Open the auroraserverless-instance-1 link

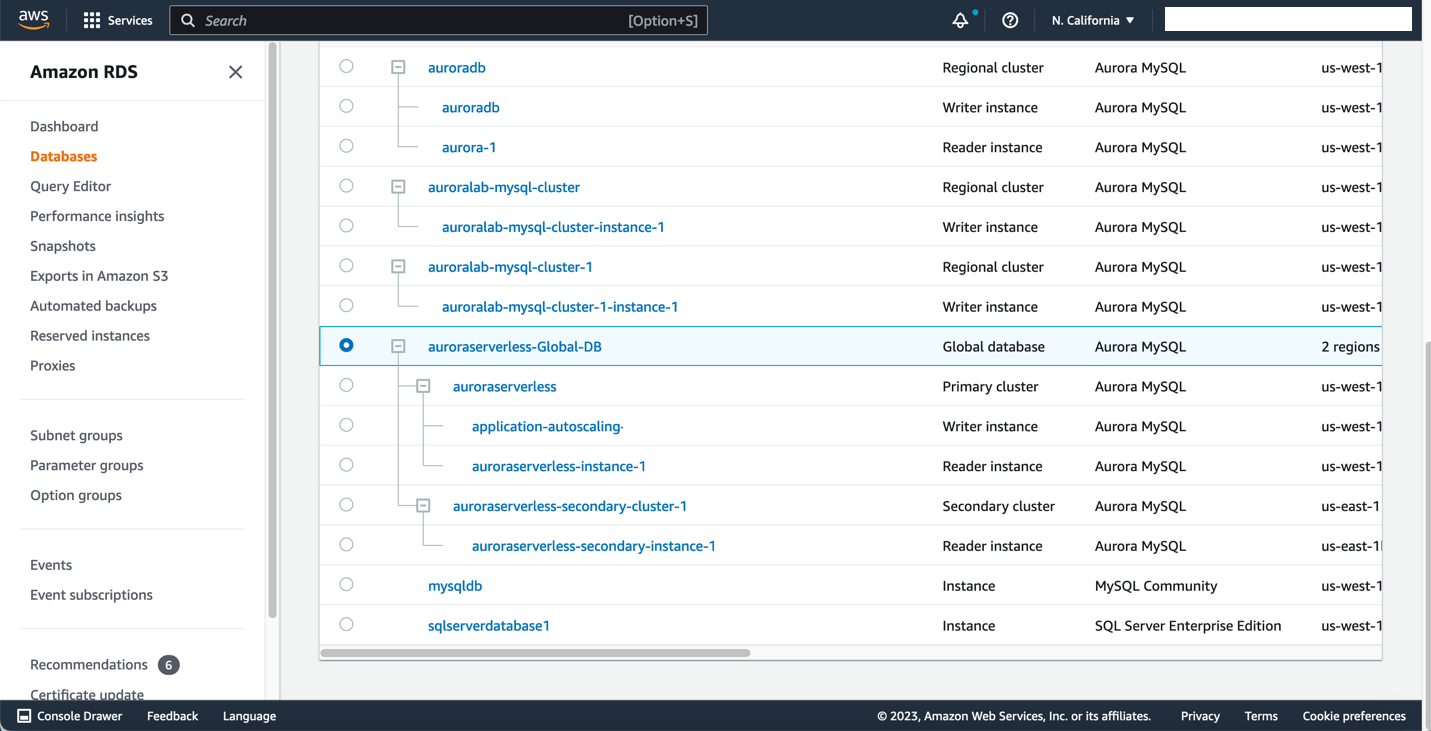coord(559,466)
